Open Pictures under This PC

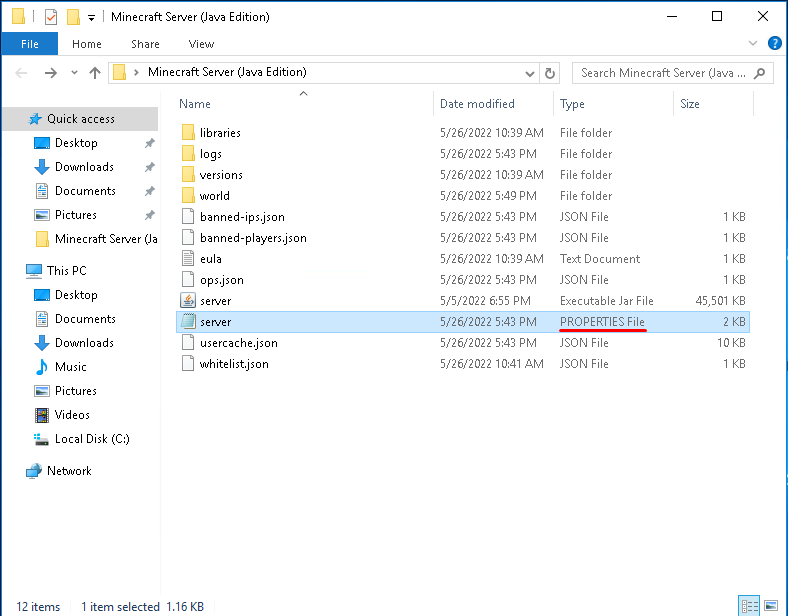point(75,391)
